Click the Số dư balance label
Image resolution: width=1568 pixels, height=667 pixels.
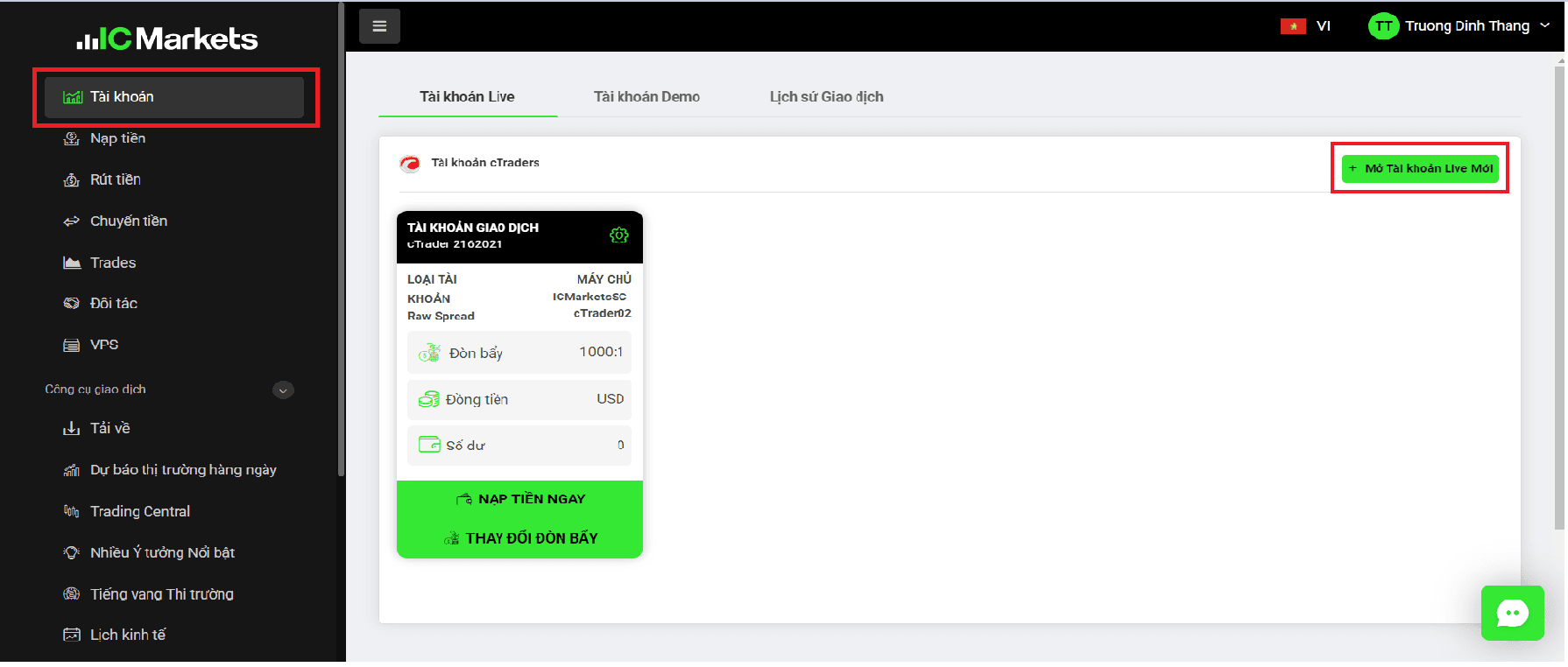[x=465, y=446]
